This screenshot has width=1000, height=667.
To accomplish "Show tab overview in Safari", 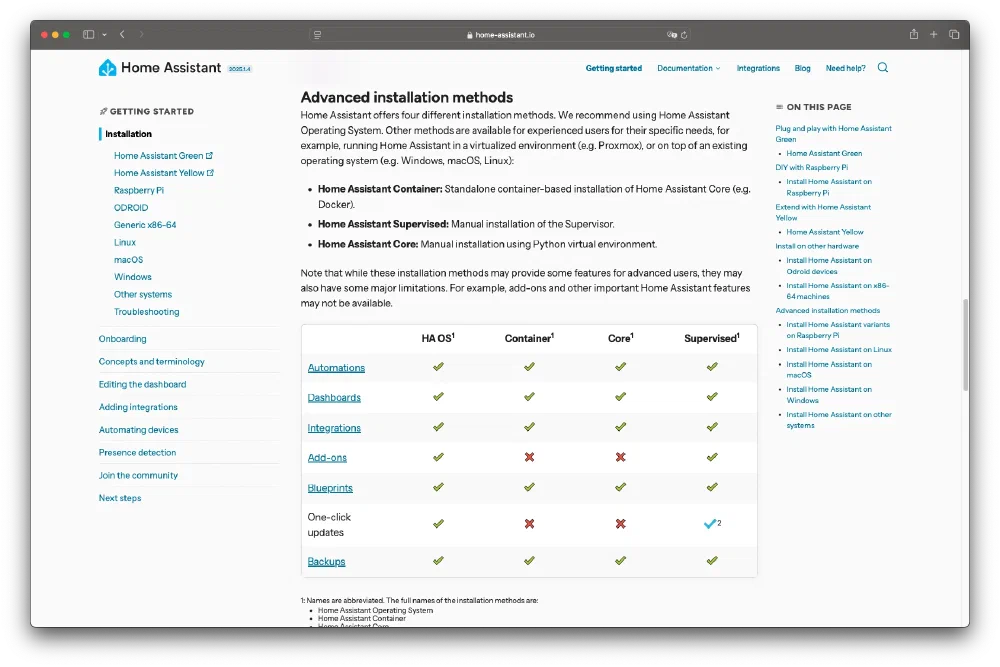I will coord(954,34).
